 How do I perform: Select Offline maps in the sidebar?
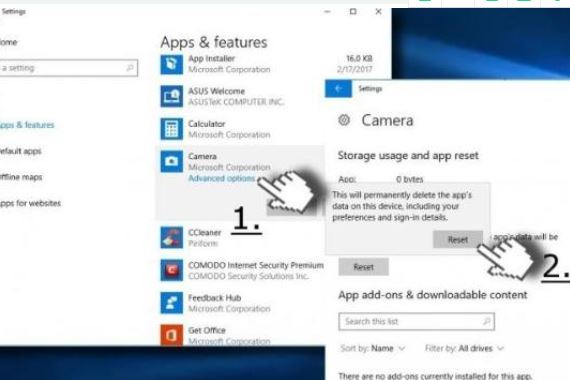click(x=21, y=177)
